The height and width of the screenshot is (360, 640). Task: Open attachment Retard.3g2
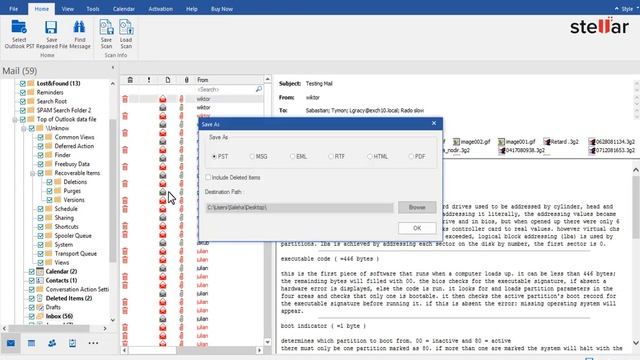pyautogui.click(x=561, y=142)
